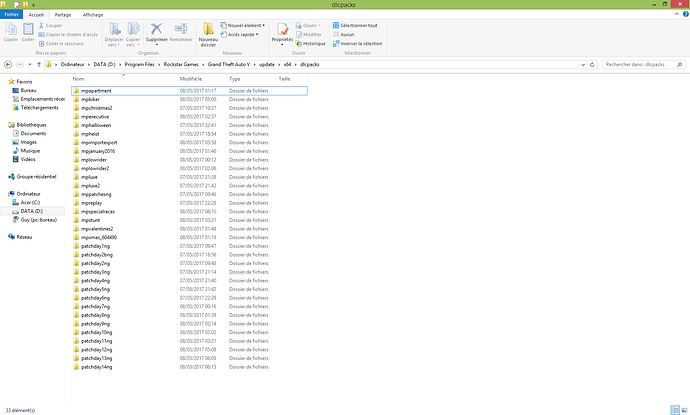Create a Nouveau dossier
The height and width of the screenshot is (415, 690).
click(x=208, y=34)
